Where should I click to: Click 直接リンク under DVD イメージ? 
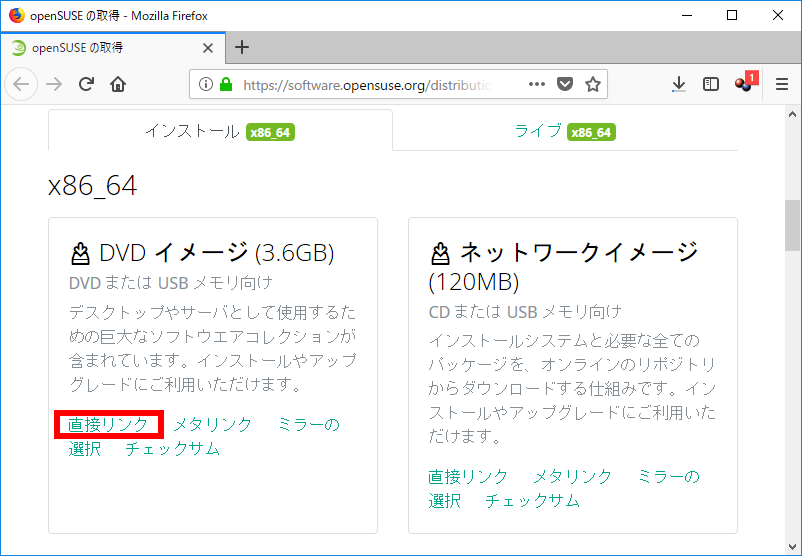[108, 425]
